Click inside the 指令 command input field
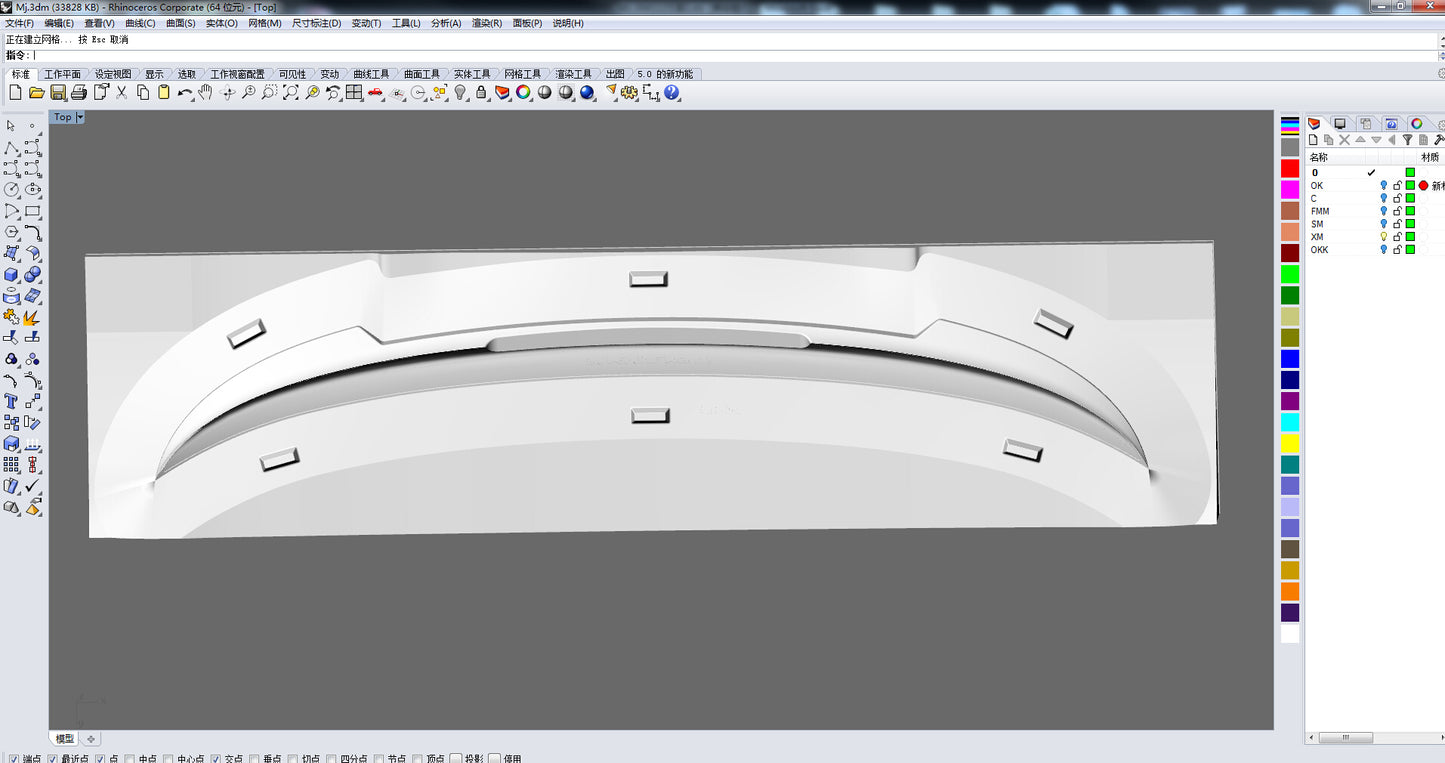This screenshot has height=763, width=1445. [735, 55]
